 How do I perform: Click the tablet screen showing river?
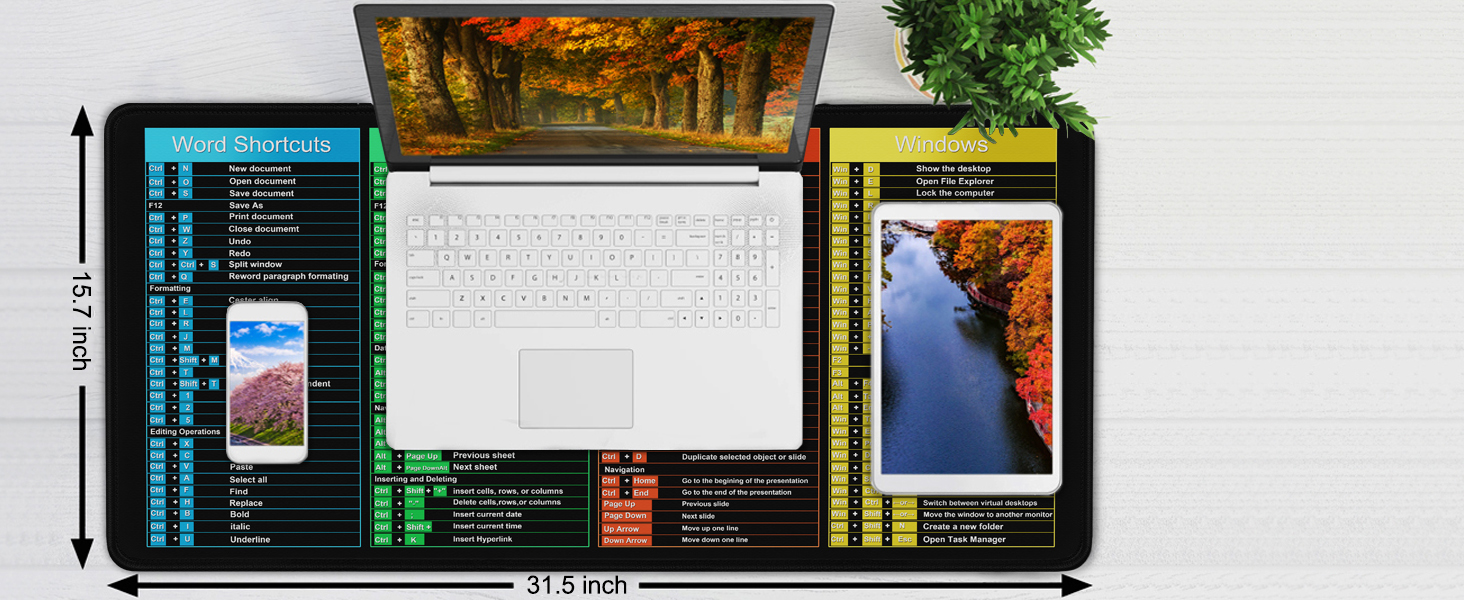(x=966, y=347)
